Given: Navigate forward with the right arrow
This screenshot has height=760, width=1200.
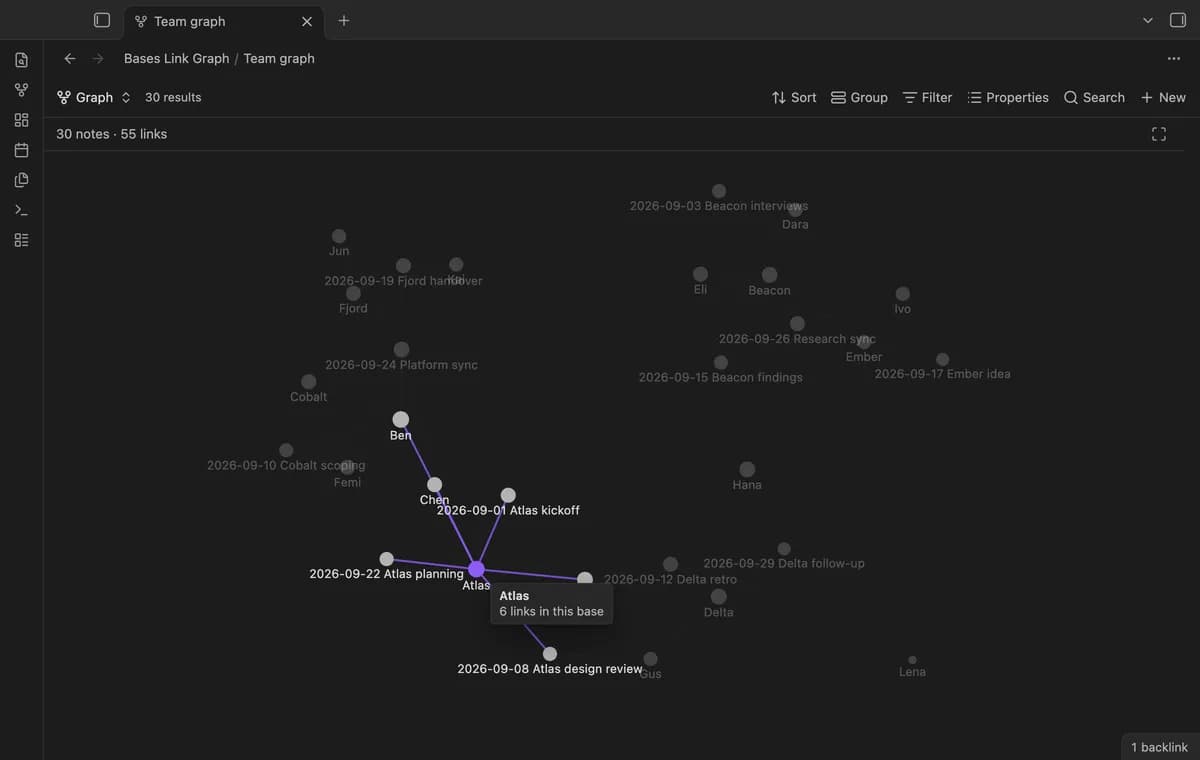Looking at the screenshot, I should [x=98, y=58].
